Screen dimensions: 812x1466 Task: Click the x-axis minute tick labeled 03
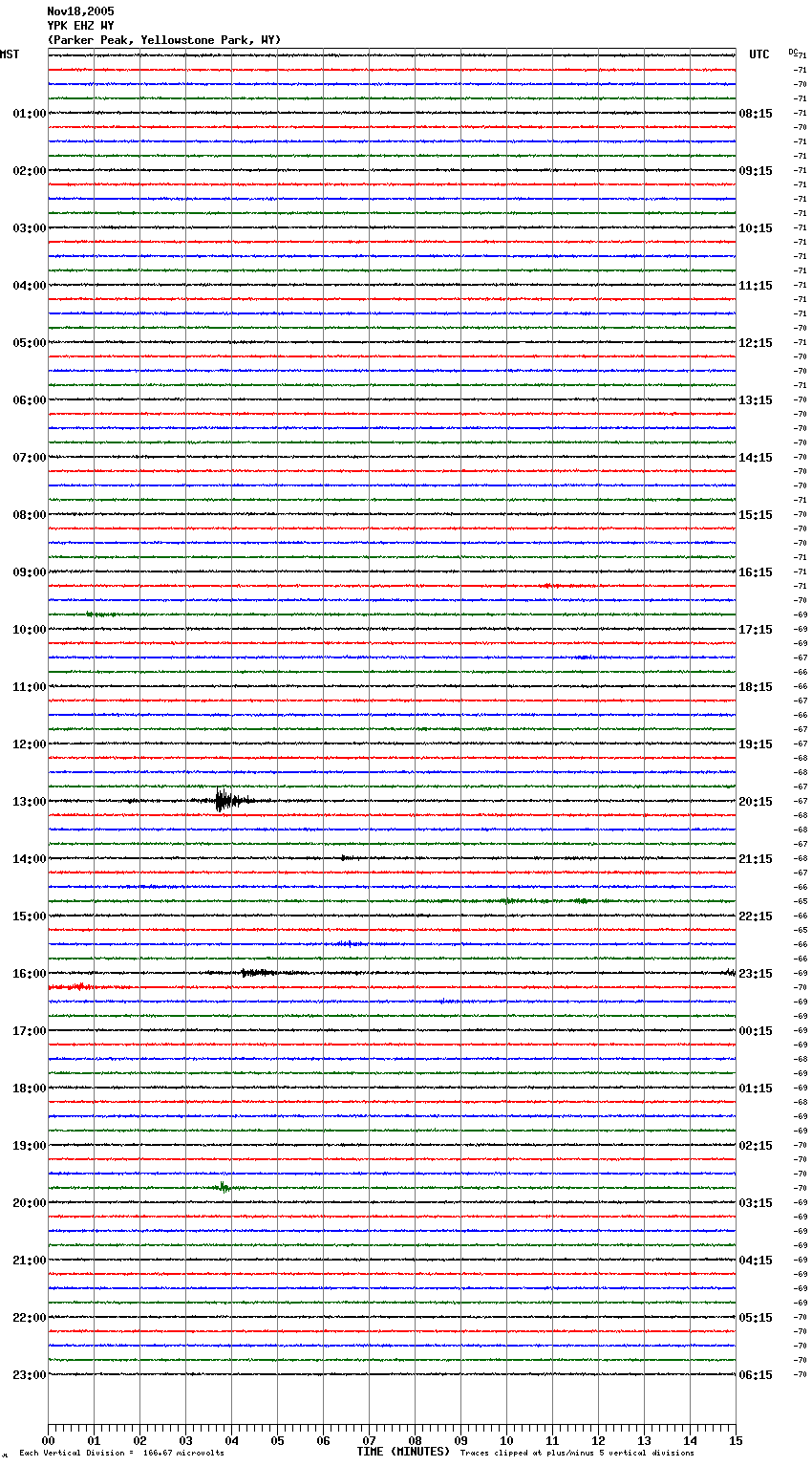185,1441
